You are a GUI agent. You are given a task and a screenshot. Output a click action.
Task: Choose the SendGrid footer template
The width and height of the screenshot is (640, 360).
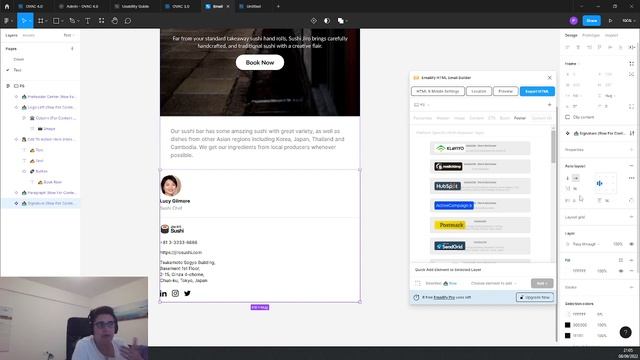[x=480, y=246]
